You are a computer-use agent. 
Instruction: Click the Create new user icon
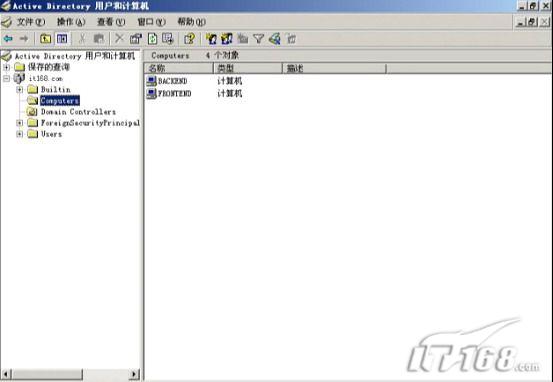pyautogui.click(x=211, y=38)
